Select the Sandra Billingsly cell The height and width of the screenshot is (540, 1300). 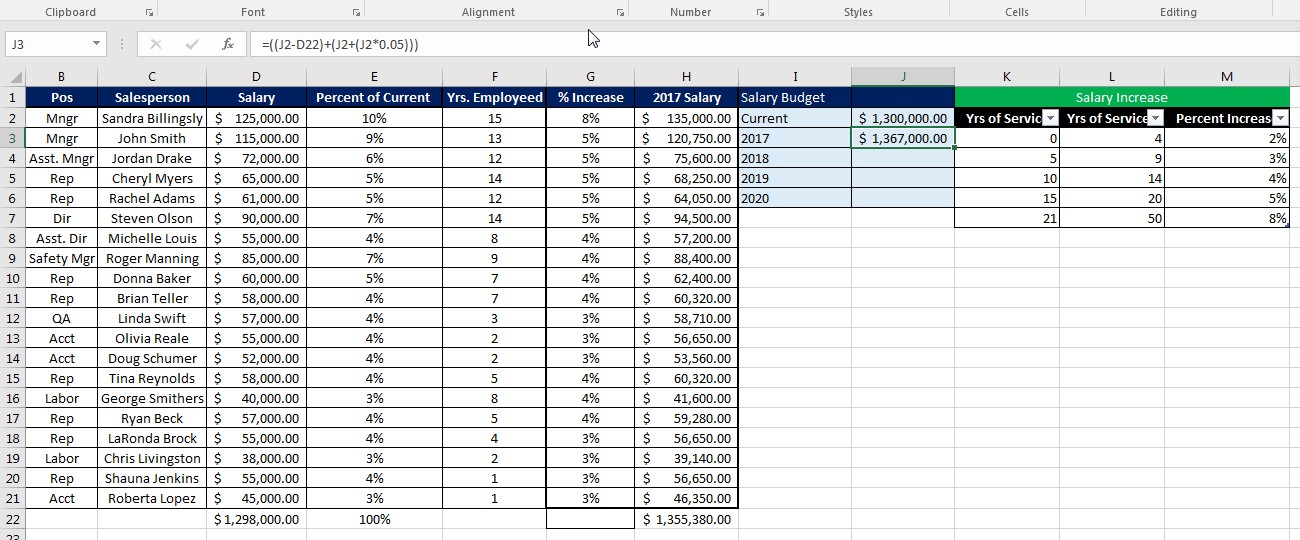click(152, 118)
